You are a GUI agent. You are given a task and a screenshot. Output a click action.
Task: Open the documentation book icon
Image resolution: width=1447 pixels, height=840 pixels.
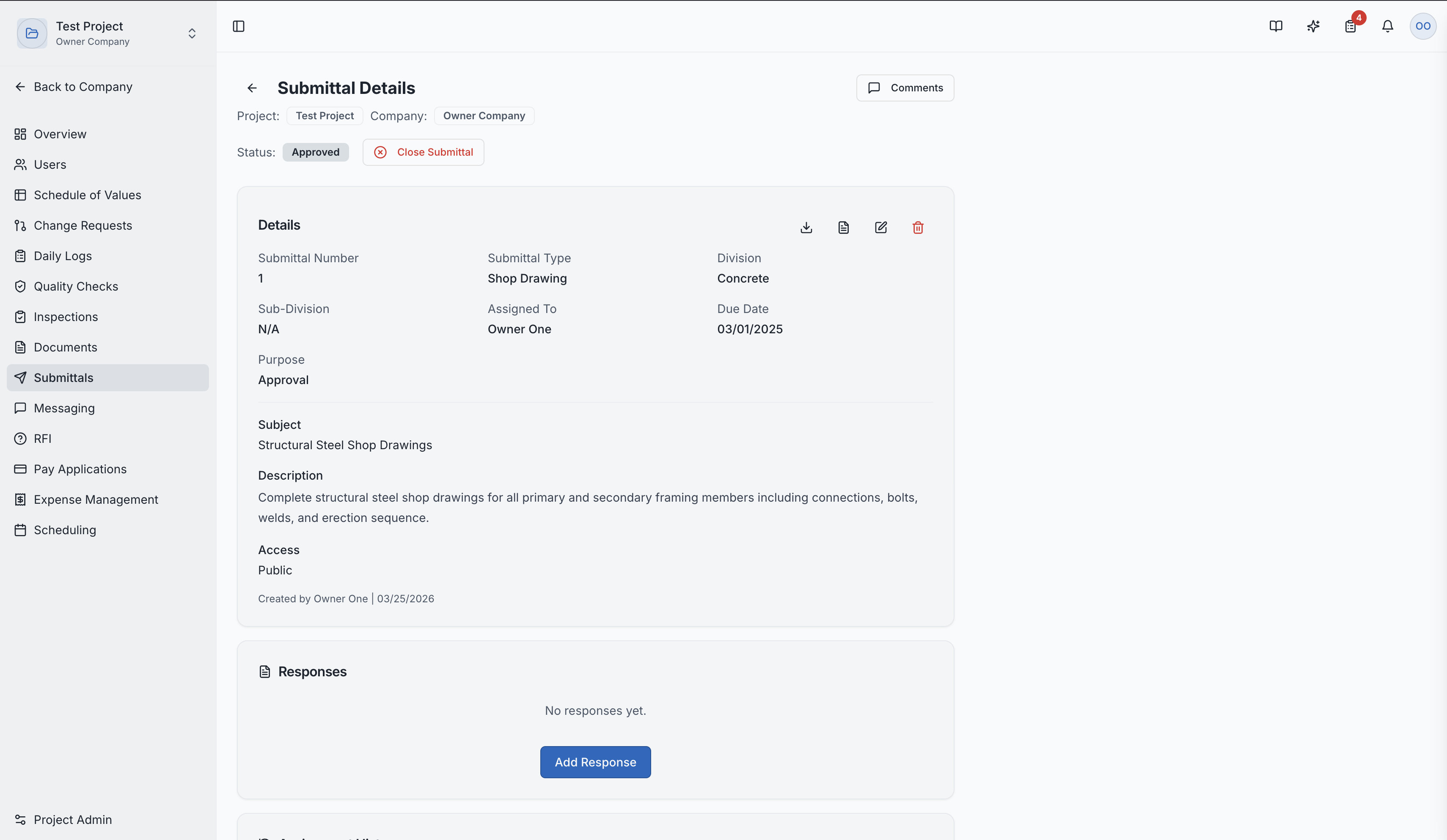(1275, 26)
